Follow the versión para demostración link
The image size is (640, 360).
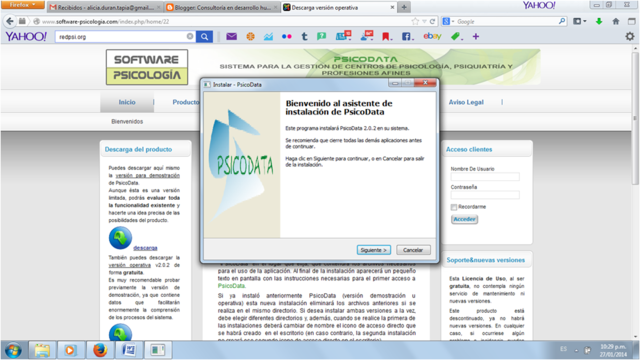coord(148,176)
